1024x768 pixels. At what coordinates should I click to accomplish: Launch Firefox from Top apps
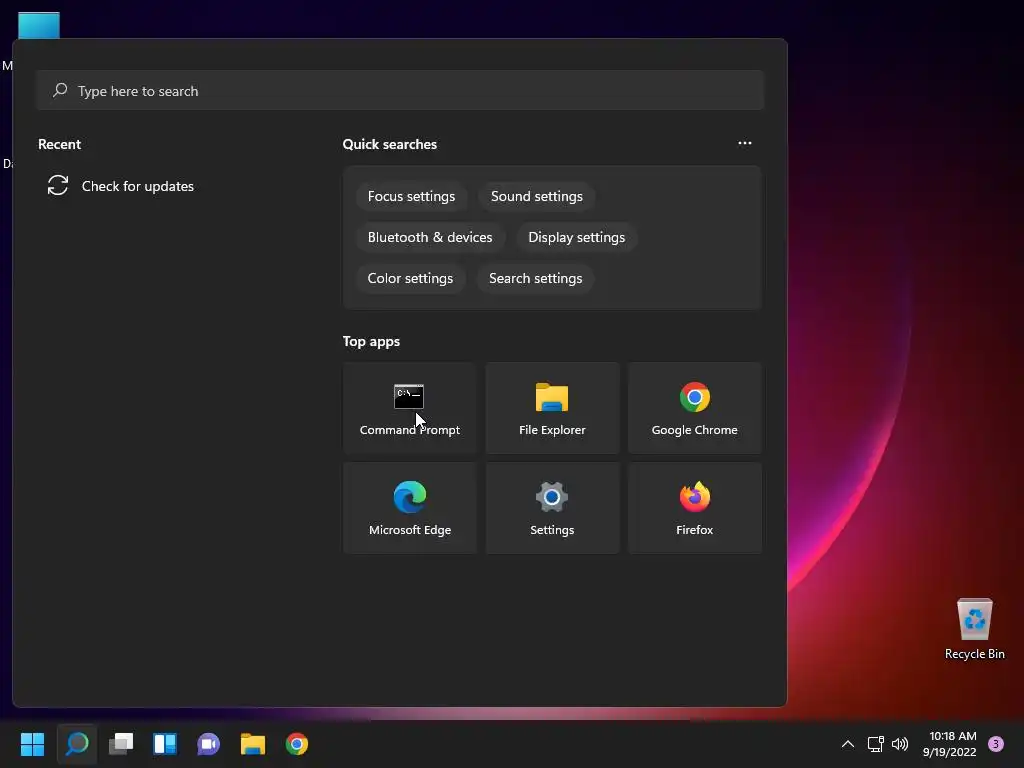[694, 508]
